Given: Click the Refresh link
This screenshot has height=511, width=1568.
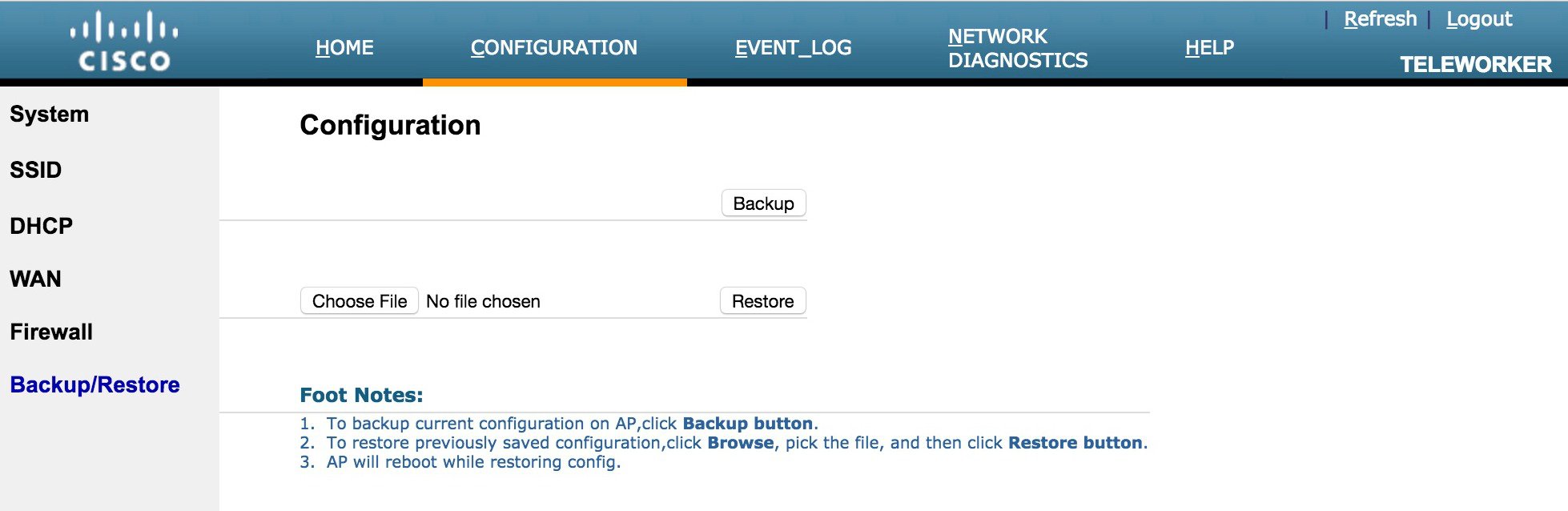Looking at the screenshot, I should point(1380,18).
